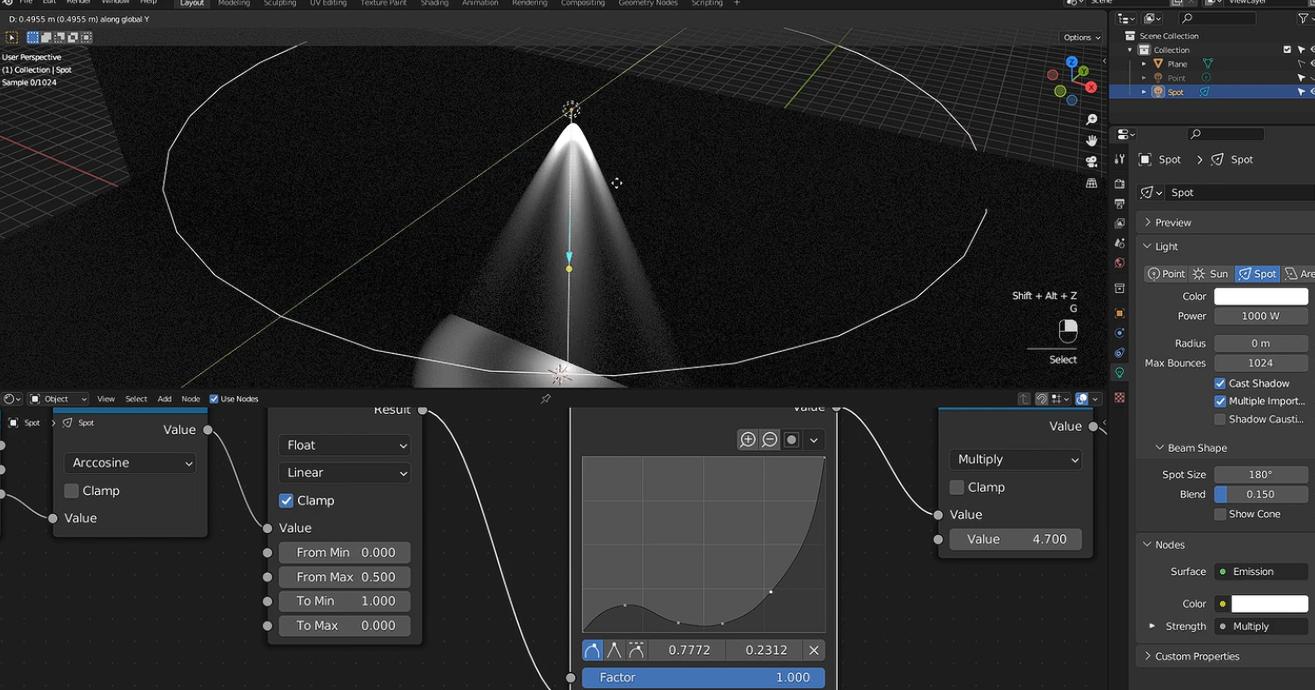This screenshot has width=1315, height=690.
Task: Pin the node editor with pin icon
Action: click(546, 399)
